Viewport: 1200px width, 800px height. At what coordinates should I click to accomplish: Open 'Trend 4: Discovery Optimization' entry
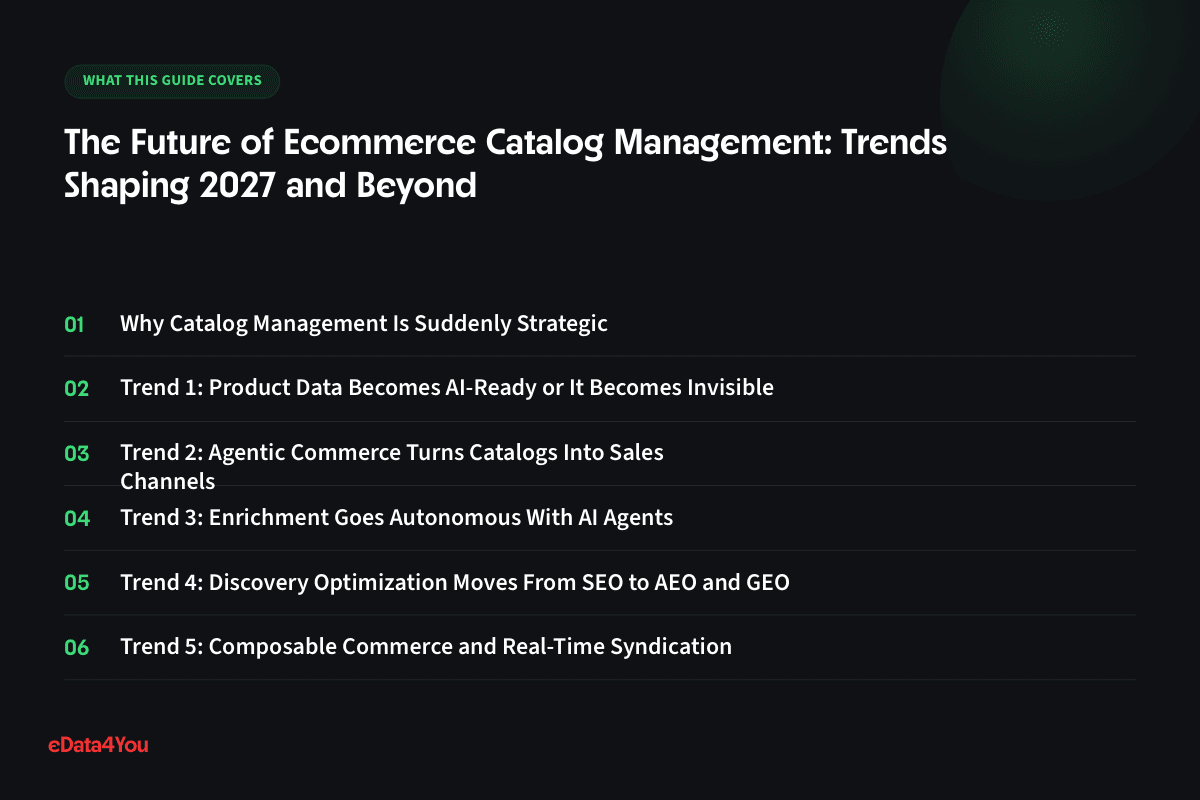pyautogui.click(x=455, y=582)
